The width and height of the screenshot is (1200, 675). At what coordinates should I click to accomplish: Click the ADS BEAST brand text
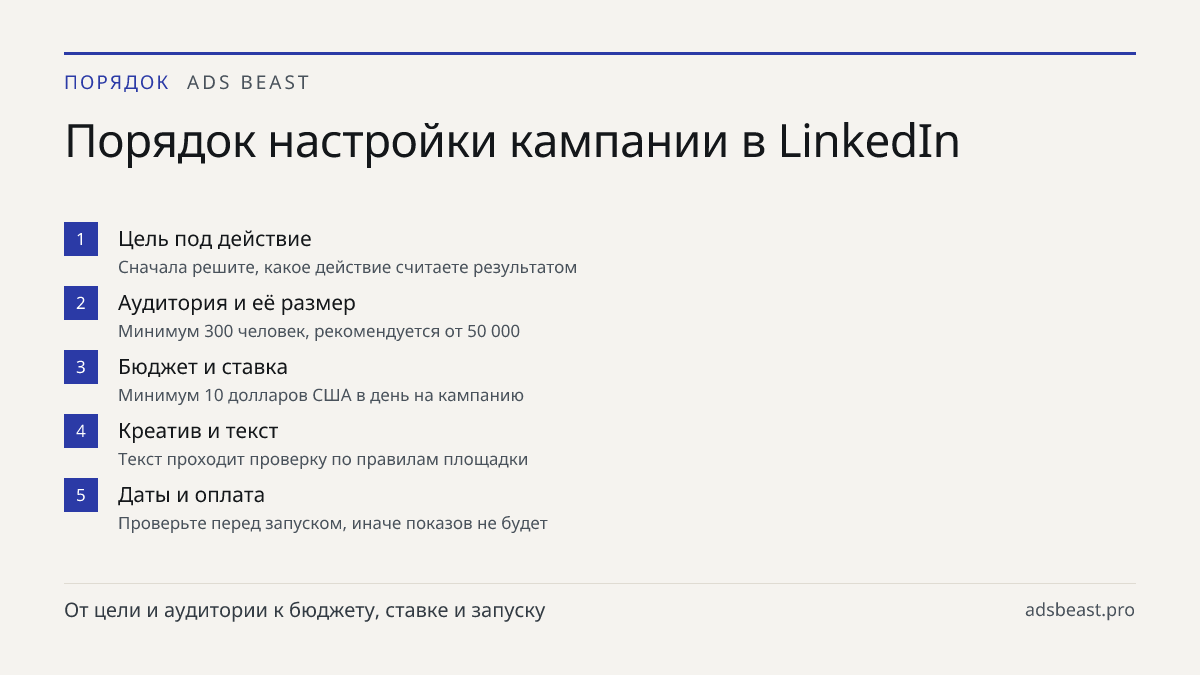point(249,83)
